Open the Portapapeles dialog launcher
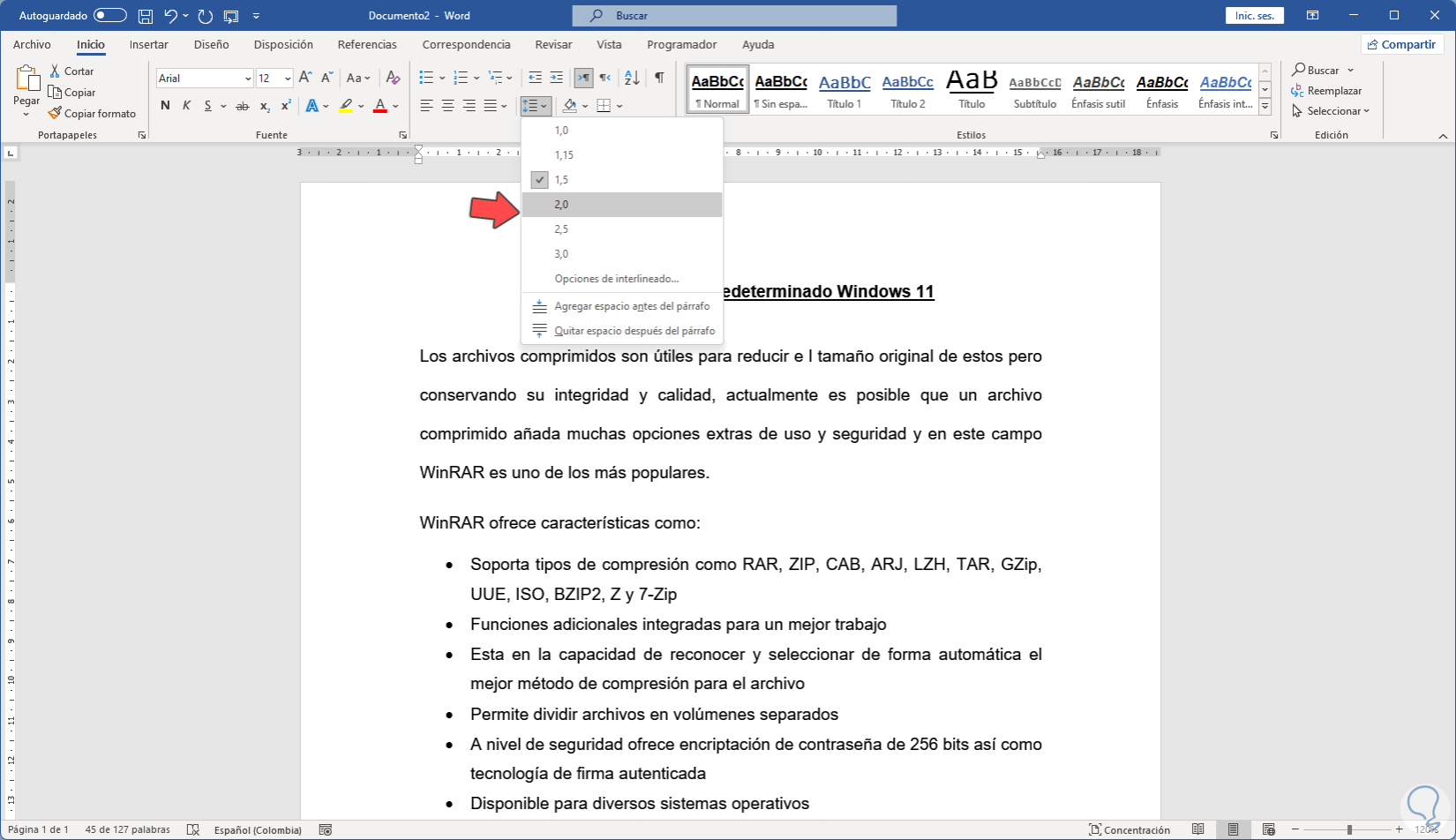Image resolution: width=1456 pixels, height=840 pixels. click(x=142, y=136)
